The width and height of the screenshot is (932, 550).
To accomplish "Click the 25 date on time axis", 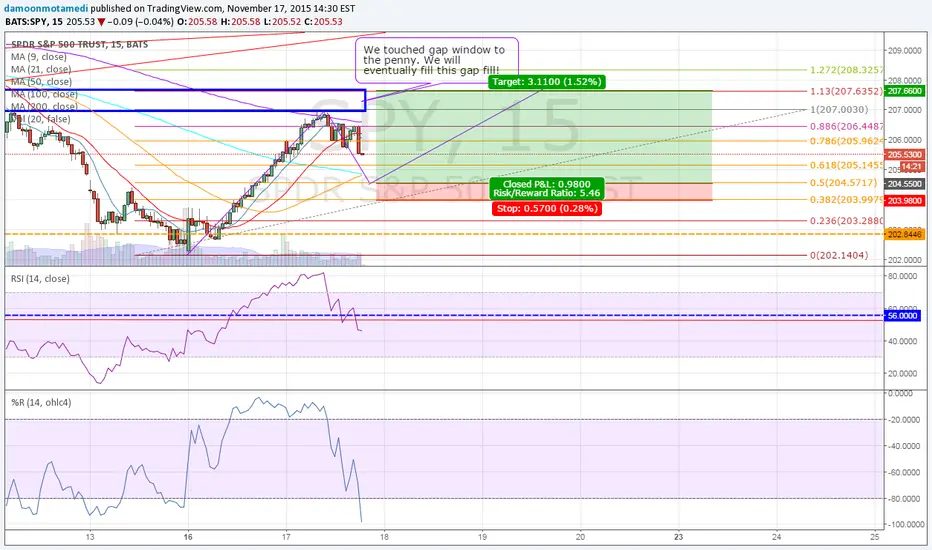I will pos(874,537).
